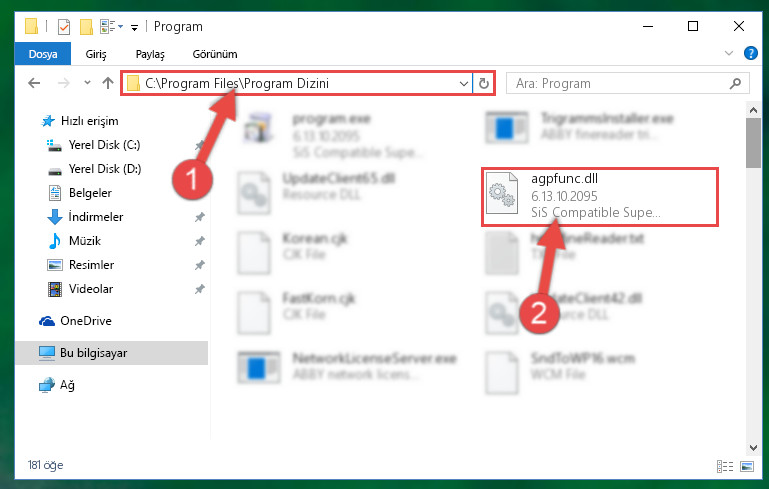Toggle pin on İndirmeler entry
Image resolution: width=769 pixels, height=489 pixels.
pos(200,217)
